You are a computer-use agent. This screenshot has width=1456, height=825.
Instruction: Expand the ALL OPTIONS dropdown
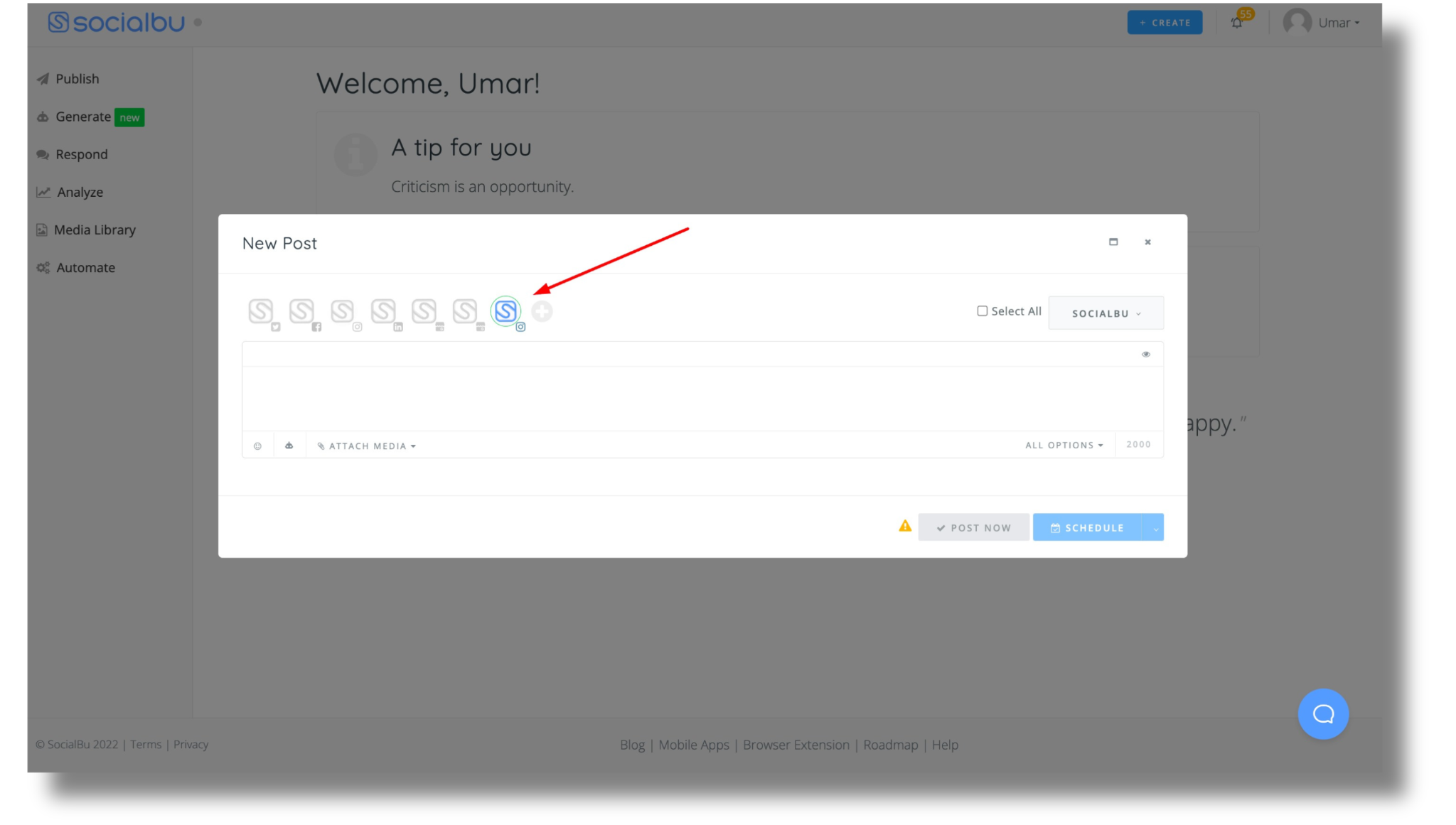1064,445
